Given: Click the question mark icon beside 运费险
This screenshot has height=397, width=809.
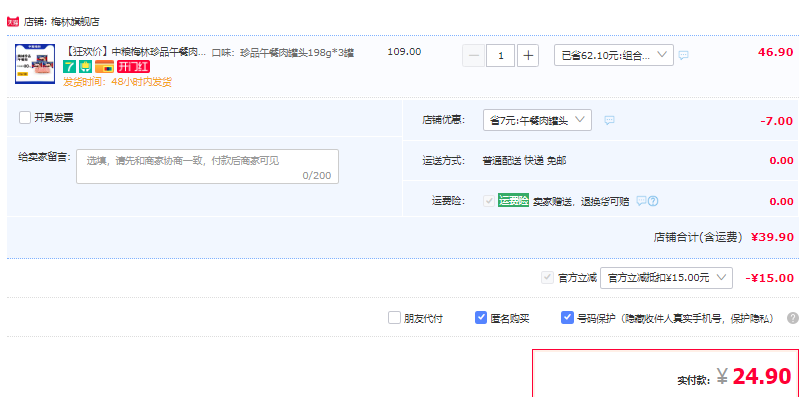Looking at the screenshot, I should coord(653,201).
